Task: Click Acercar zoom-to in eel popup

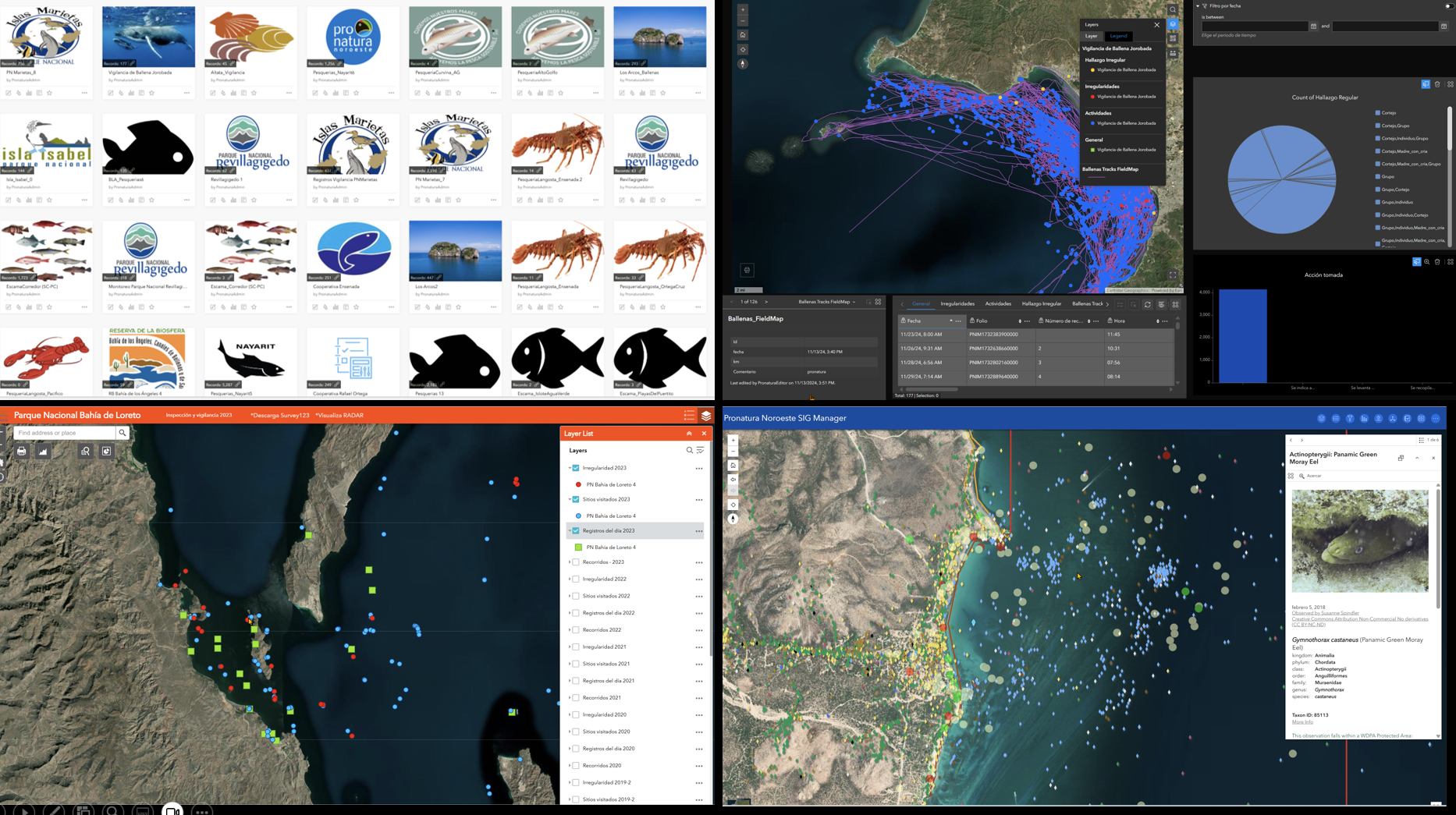Action: tap(1310, 476)
